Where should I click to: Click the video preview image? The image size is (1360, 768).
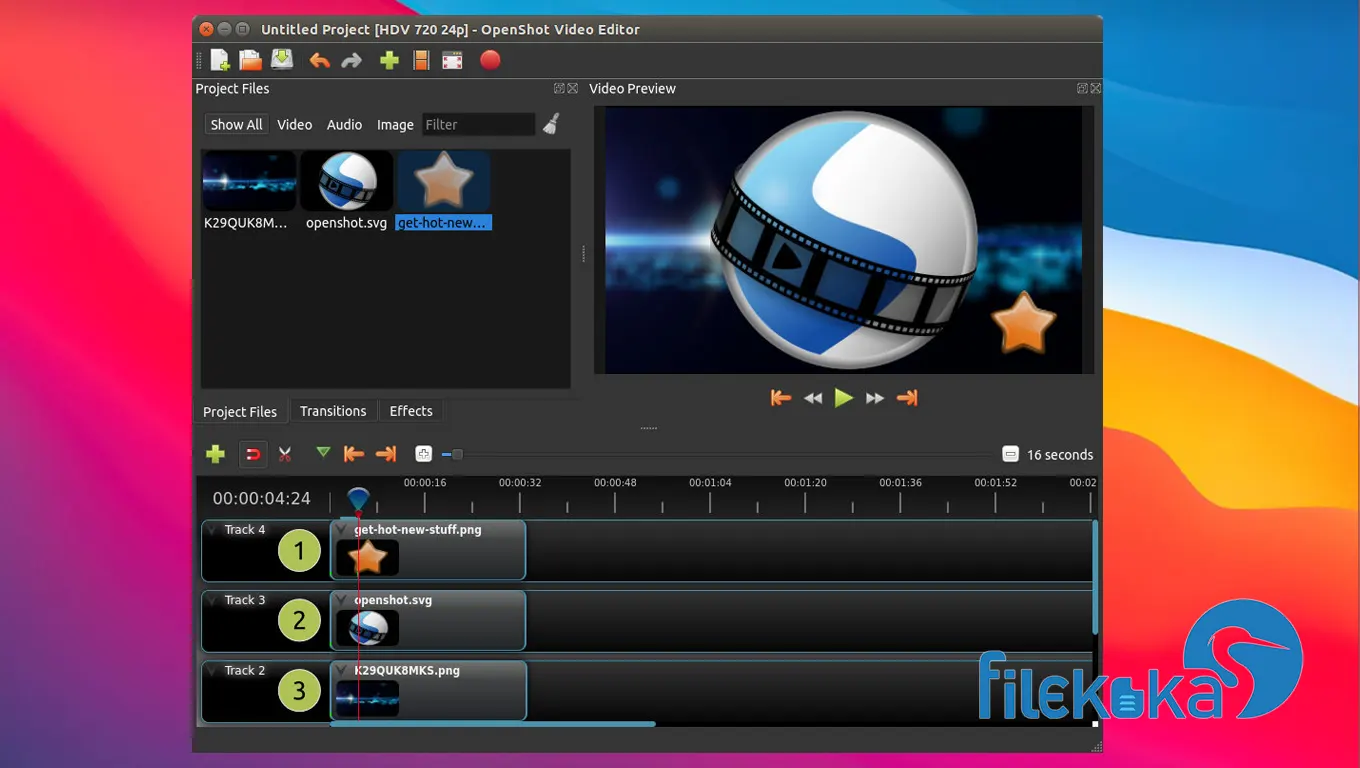(x=843, y=240)
